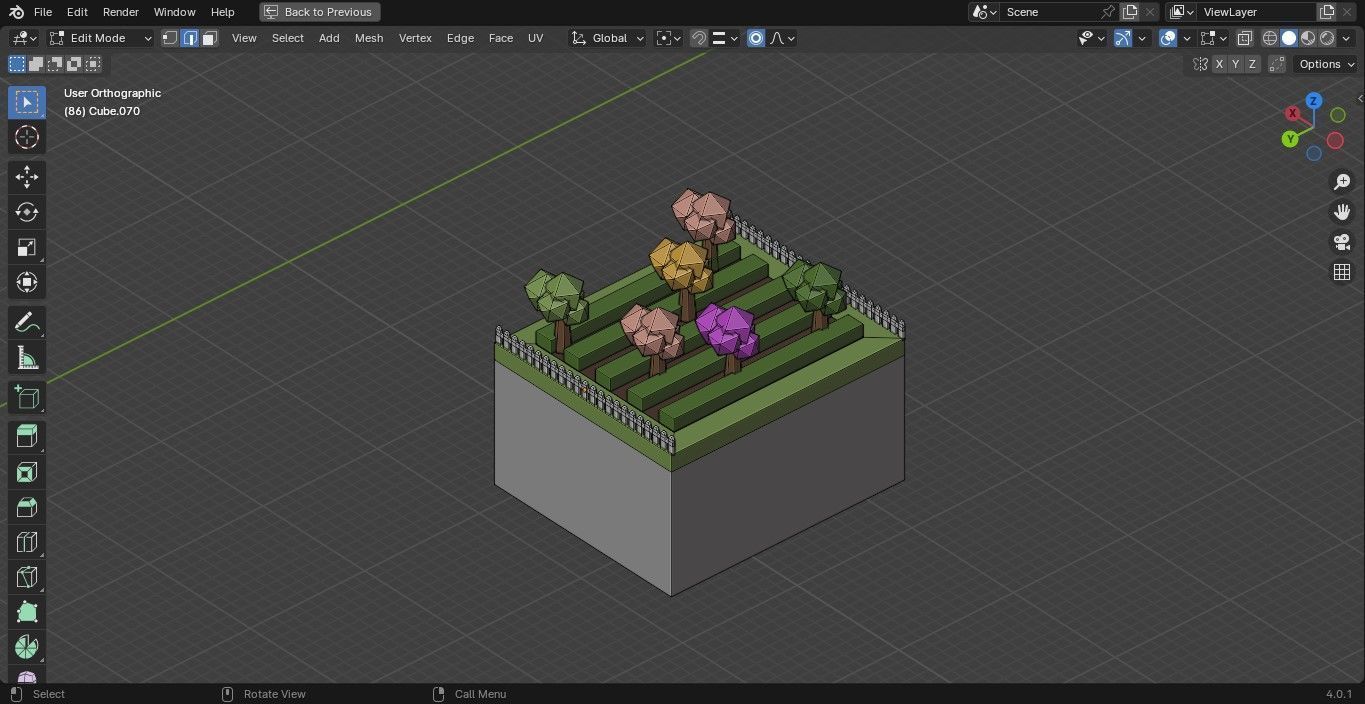Set selection mode to Extend
This screenshot has height=704, width=1365.
pos(36,64)
